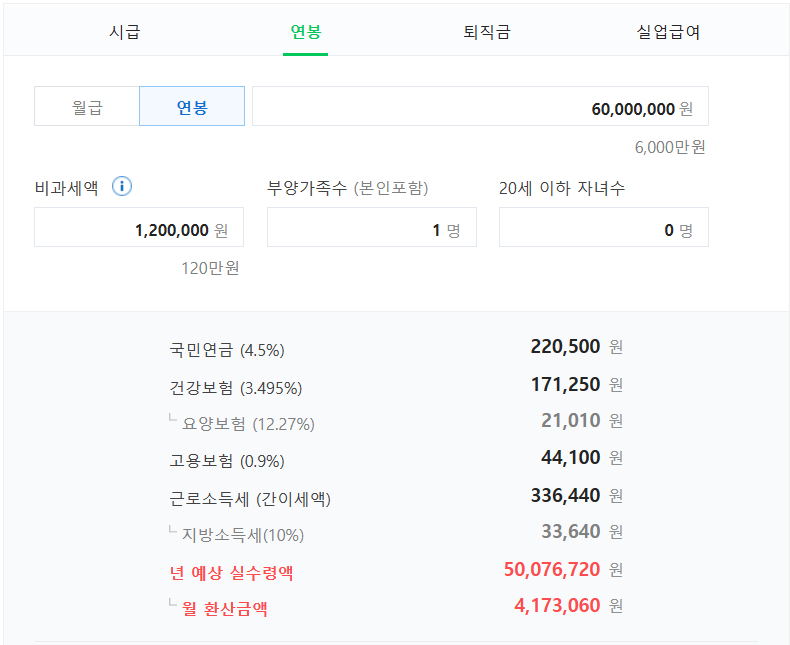This screenshot has height=645, width=790.
Task: Click the 비과세액 label text
Action: click(66, 188)
